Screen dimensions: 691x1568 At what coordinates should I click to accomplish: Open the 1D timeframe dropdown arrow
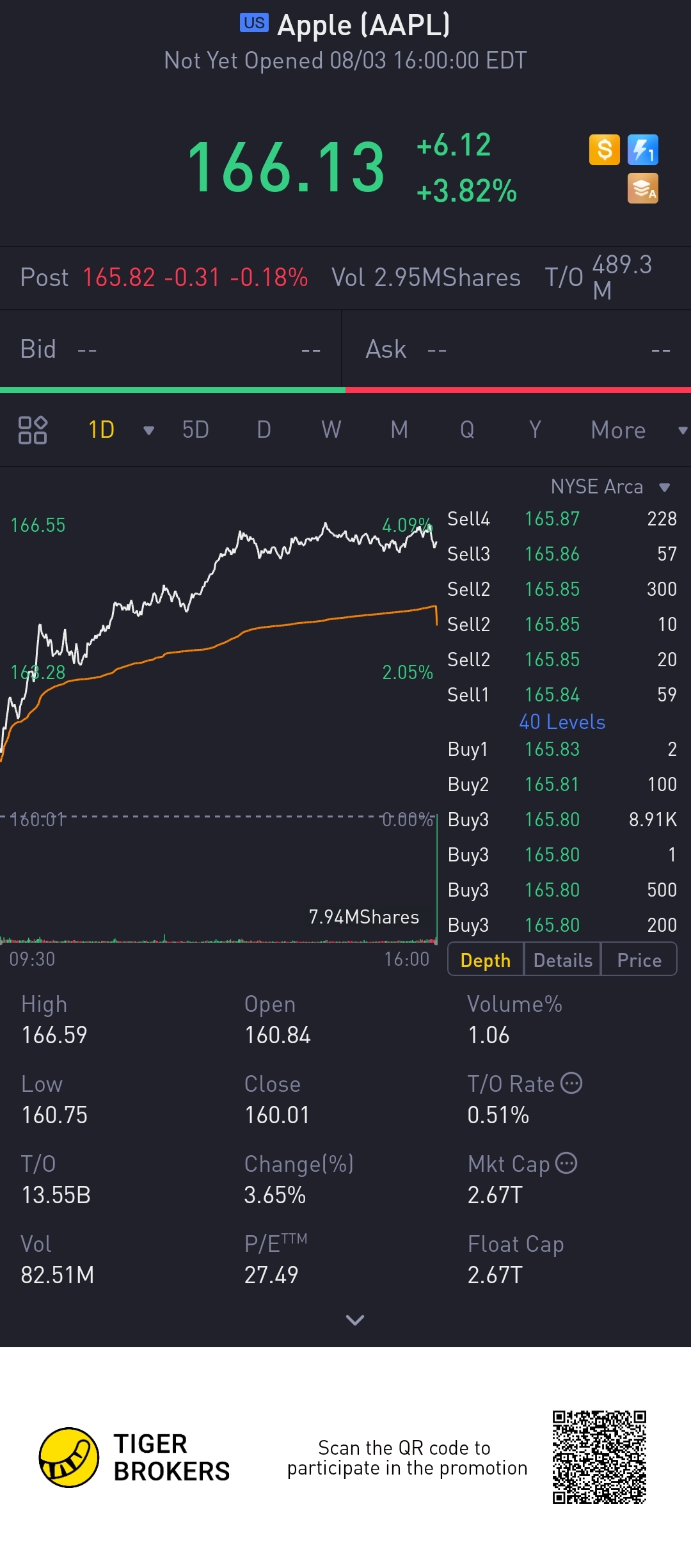pyautogui.click(x=148, y=431)
